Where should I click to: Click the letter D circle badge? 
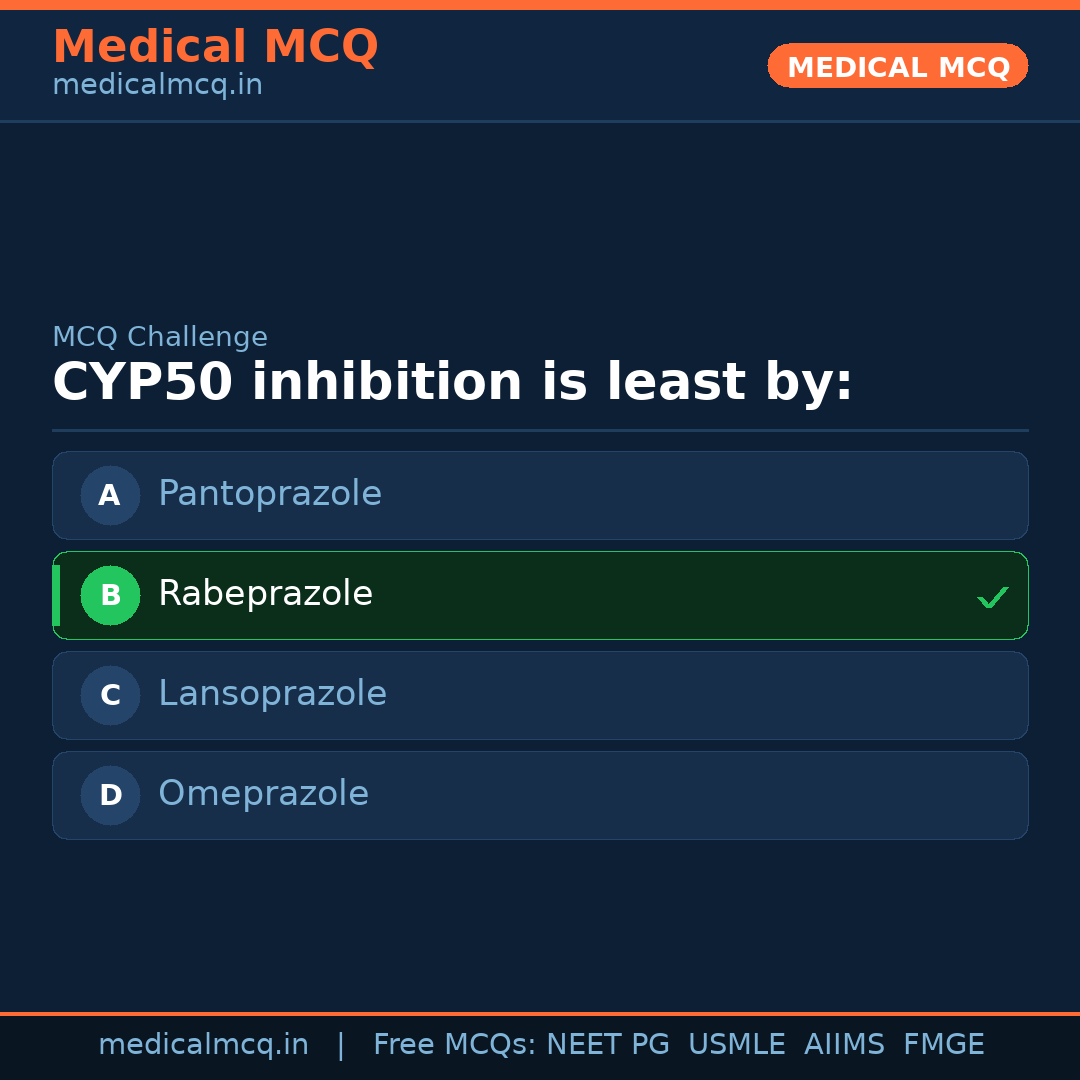(x=110, y=795)
